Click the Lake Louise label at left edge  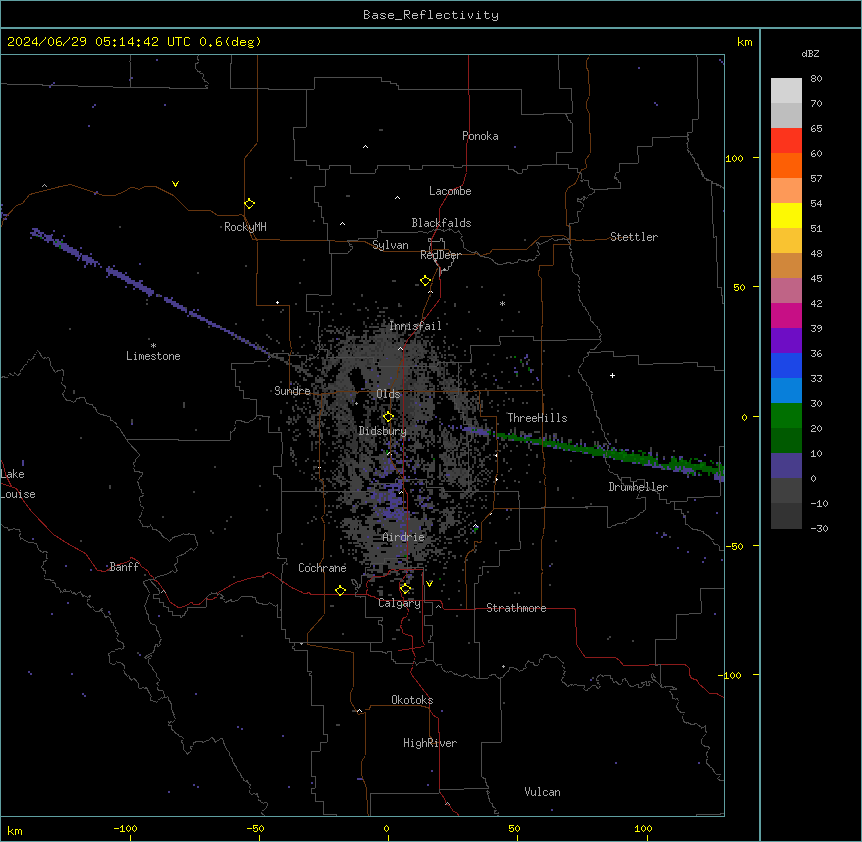(16, 484)
